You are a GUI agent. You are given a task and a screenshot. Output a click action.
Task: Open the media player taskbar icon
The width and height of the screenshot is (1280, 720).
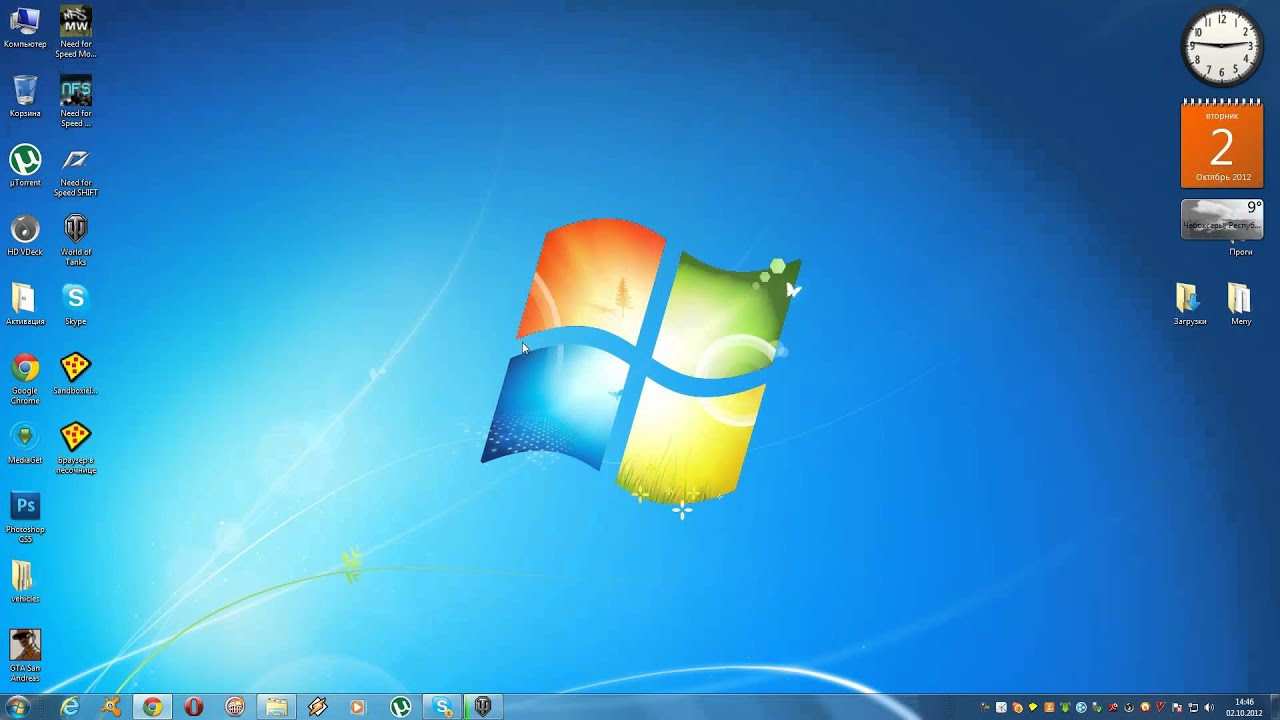pos(359,707)
